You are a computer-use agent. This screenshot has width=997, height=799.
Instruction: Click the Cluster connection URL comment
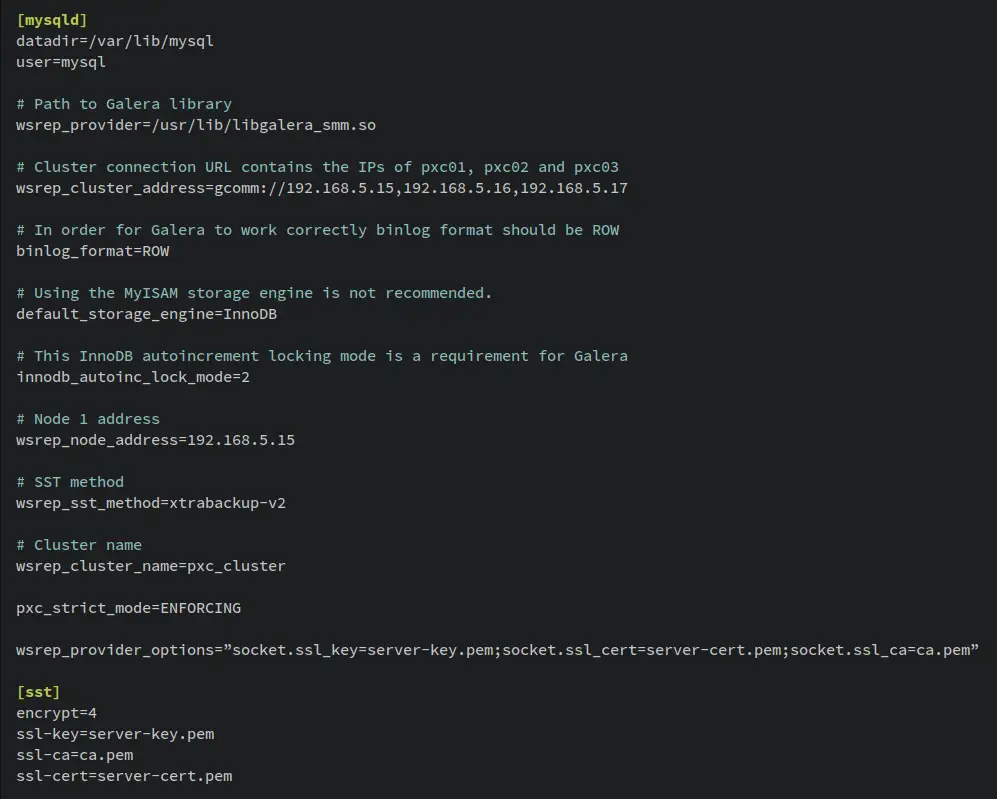click(x=317, y=167)
